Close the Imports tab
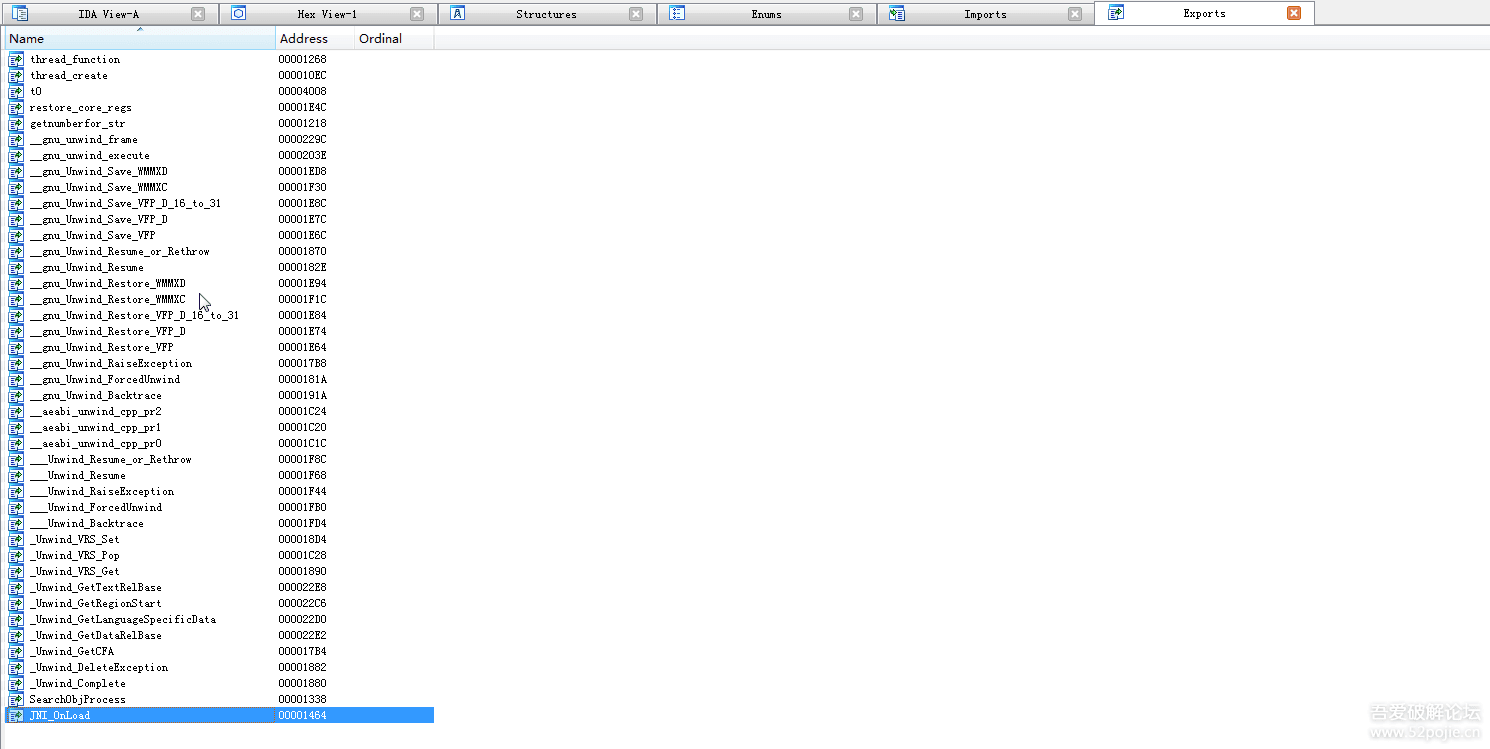 pyautogui.click(x=1075, y=14)
